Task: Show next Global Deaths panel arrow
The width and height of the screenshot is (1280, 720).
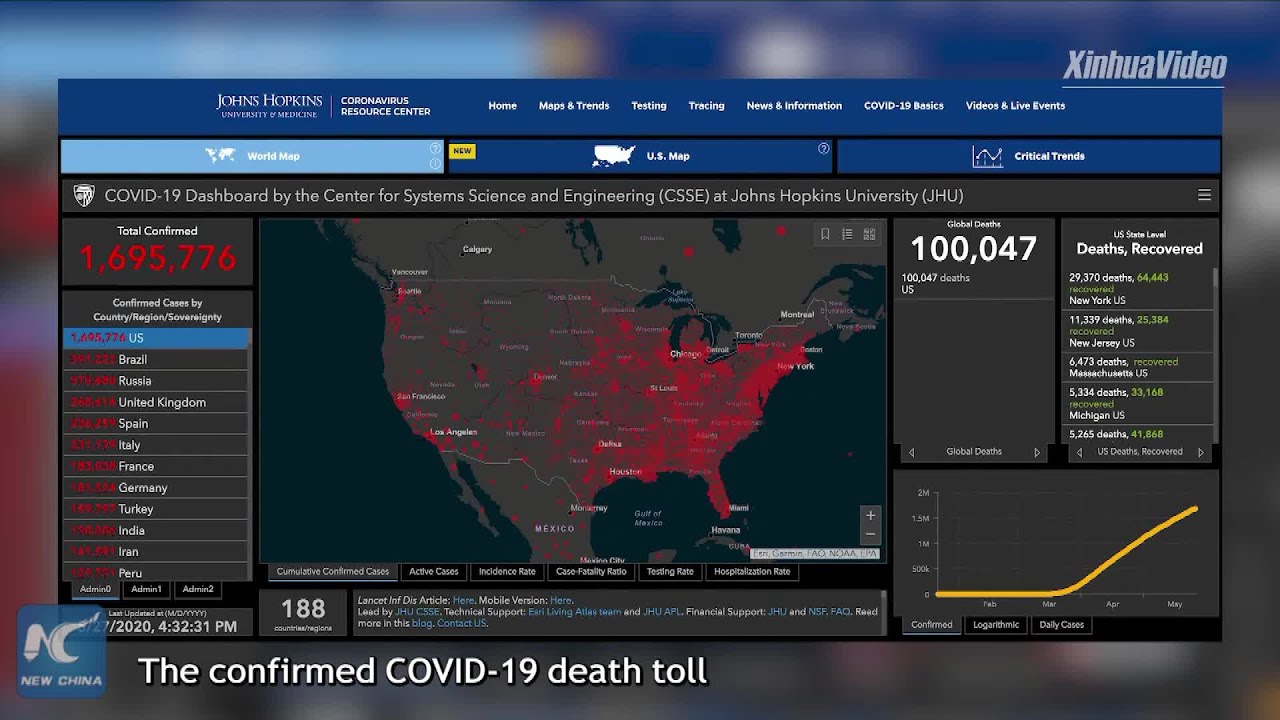Action: pyautogui.click(x=1037, y=452)
